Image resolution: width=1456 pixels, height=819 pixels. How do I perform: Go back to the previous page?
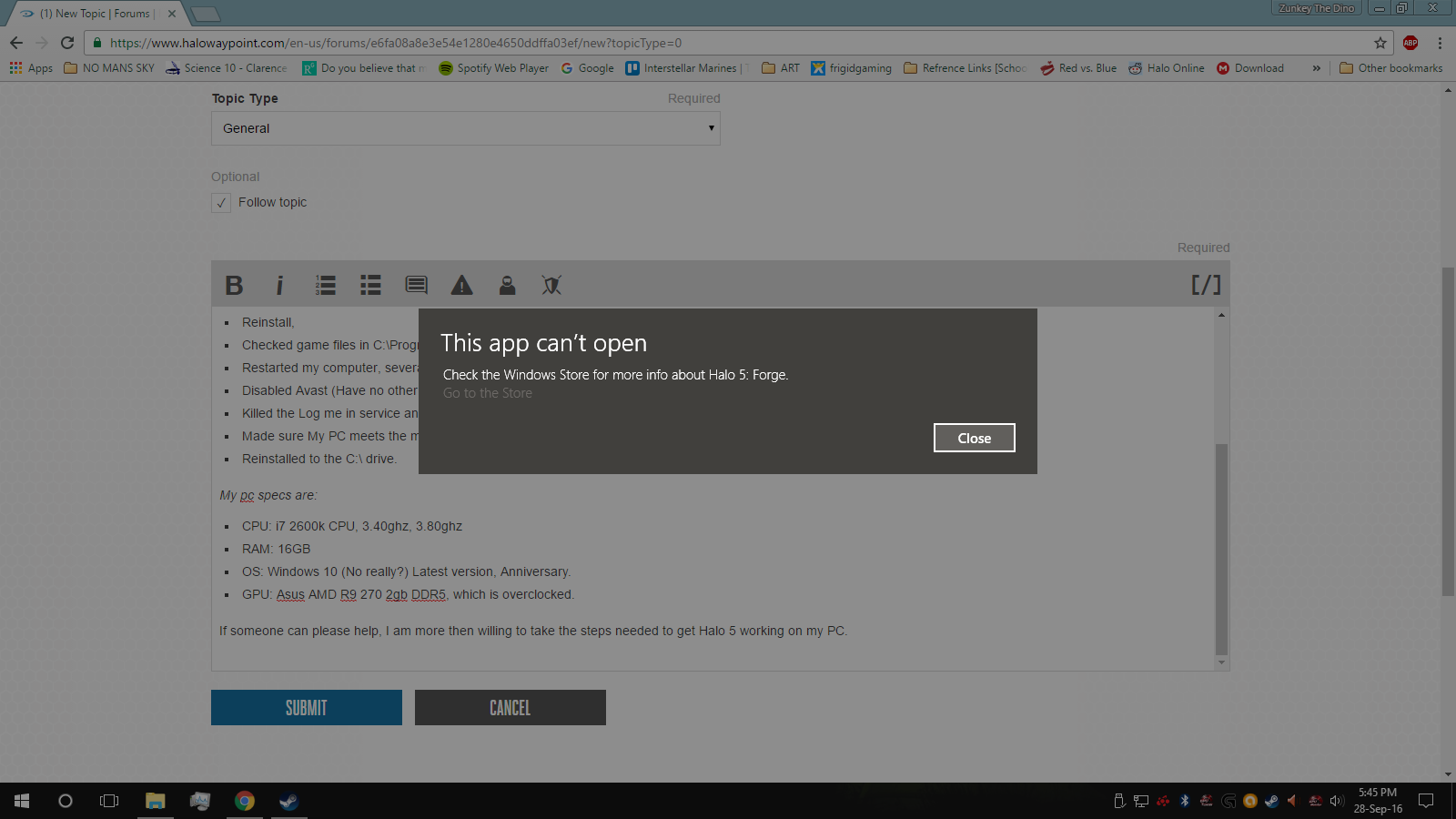[x=16, y=43]
